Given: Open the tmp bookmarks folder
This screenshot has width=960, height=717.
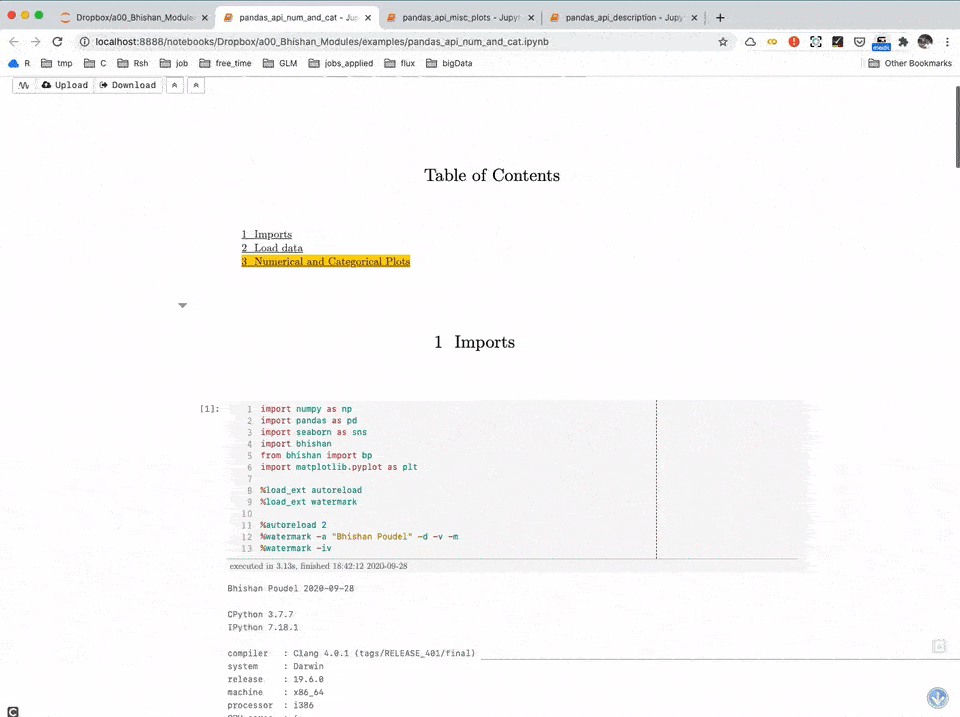Looking at the screenshot, I should [56, 63].
